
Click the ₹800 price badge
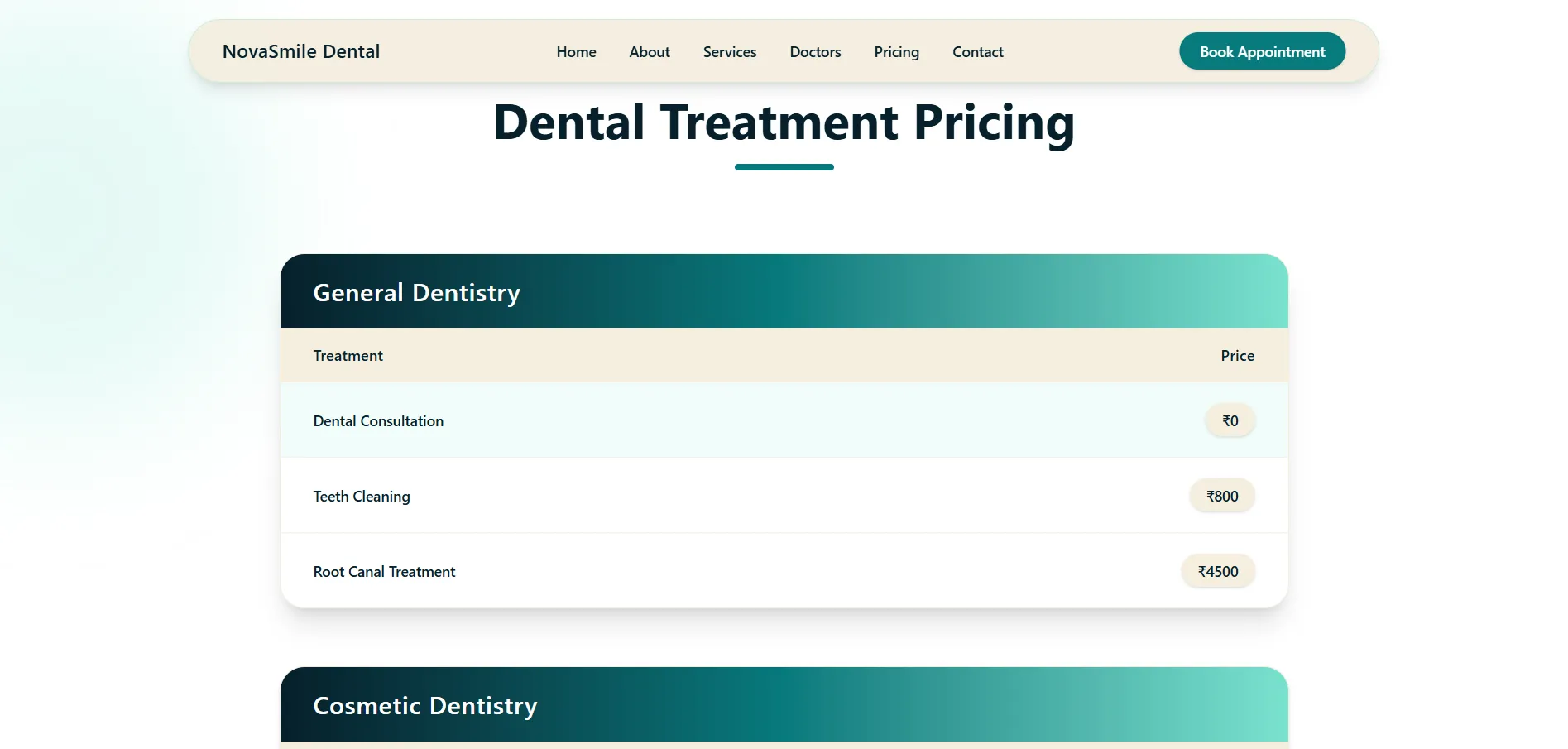click(1222, 497)
